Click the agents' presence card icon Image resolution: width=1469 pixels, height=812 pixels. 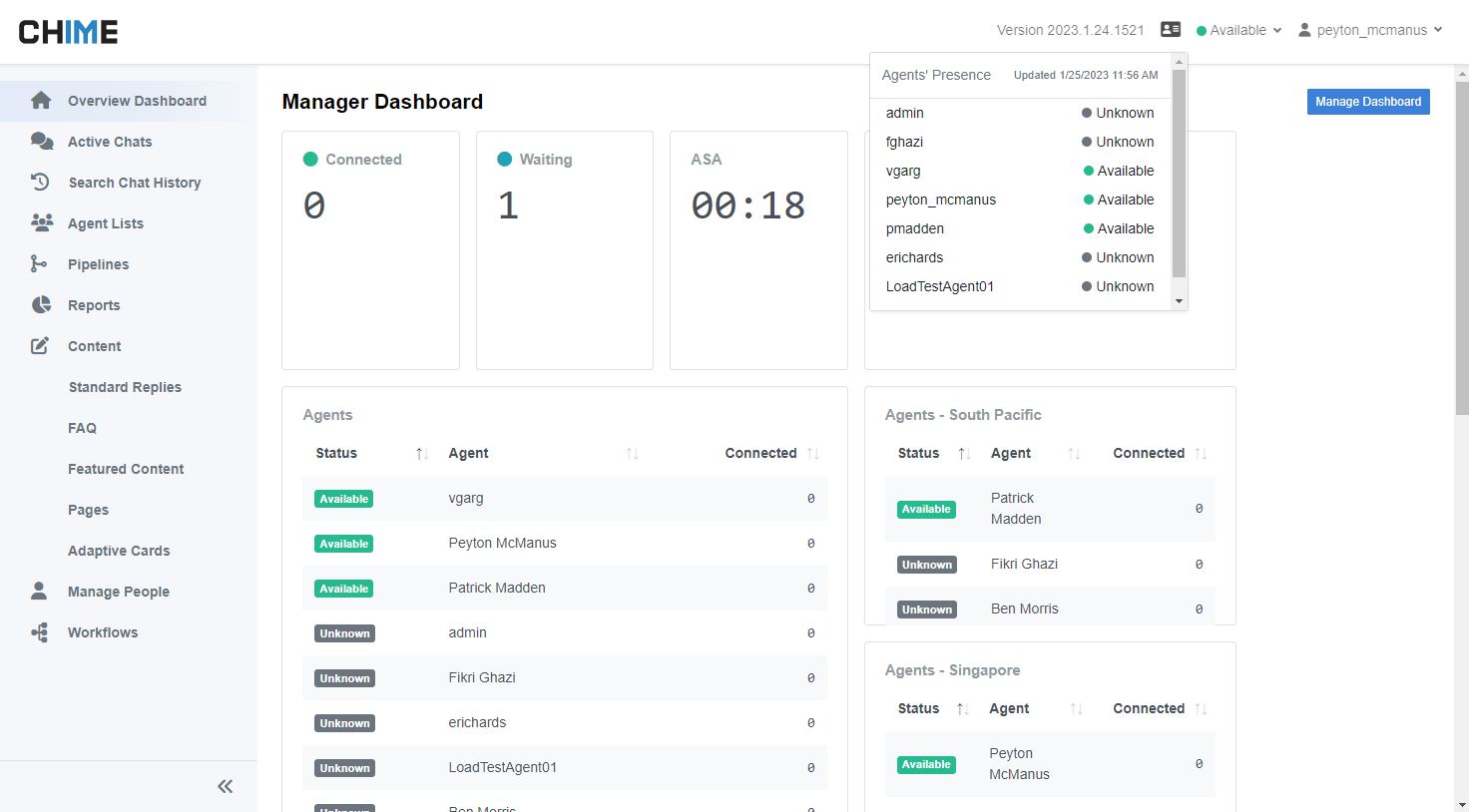(x=1171, y=30)
